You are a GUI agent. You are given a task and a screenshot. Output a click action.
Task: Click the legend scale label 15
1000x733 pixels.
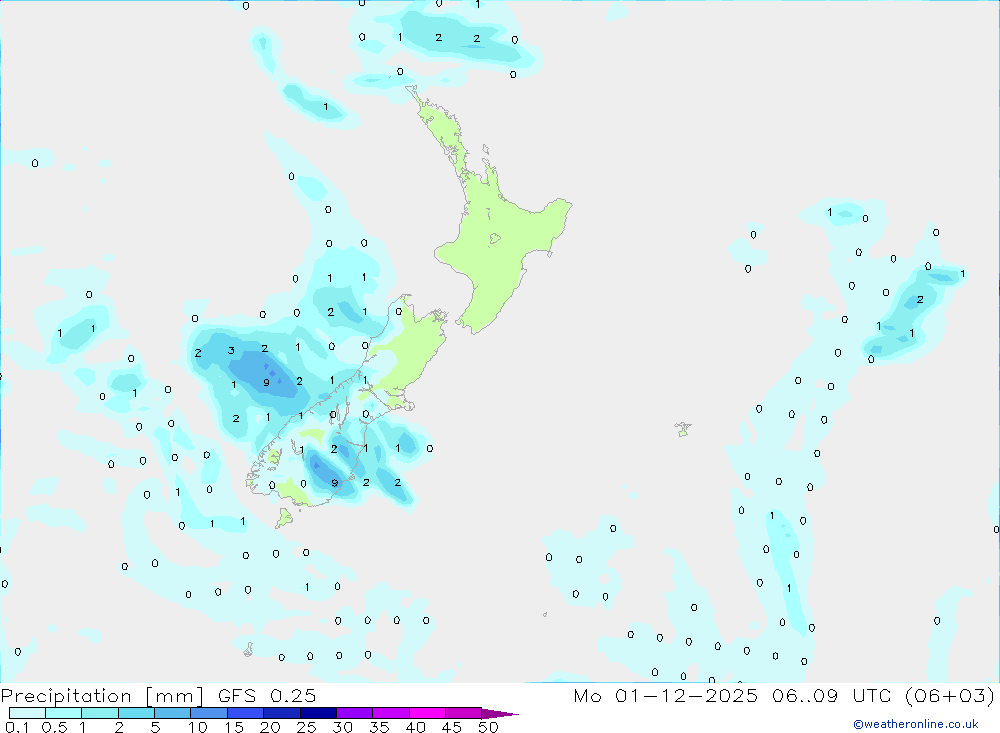[234, 727]
